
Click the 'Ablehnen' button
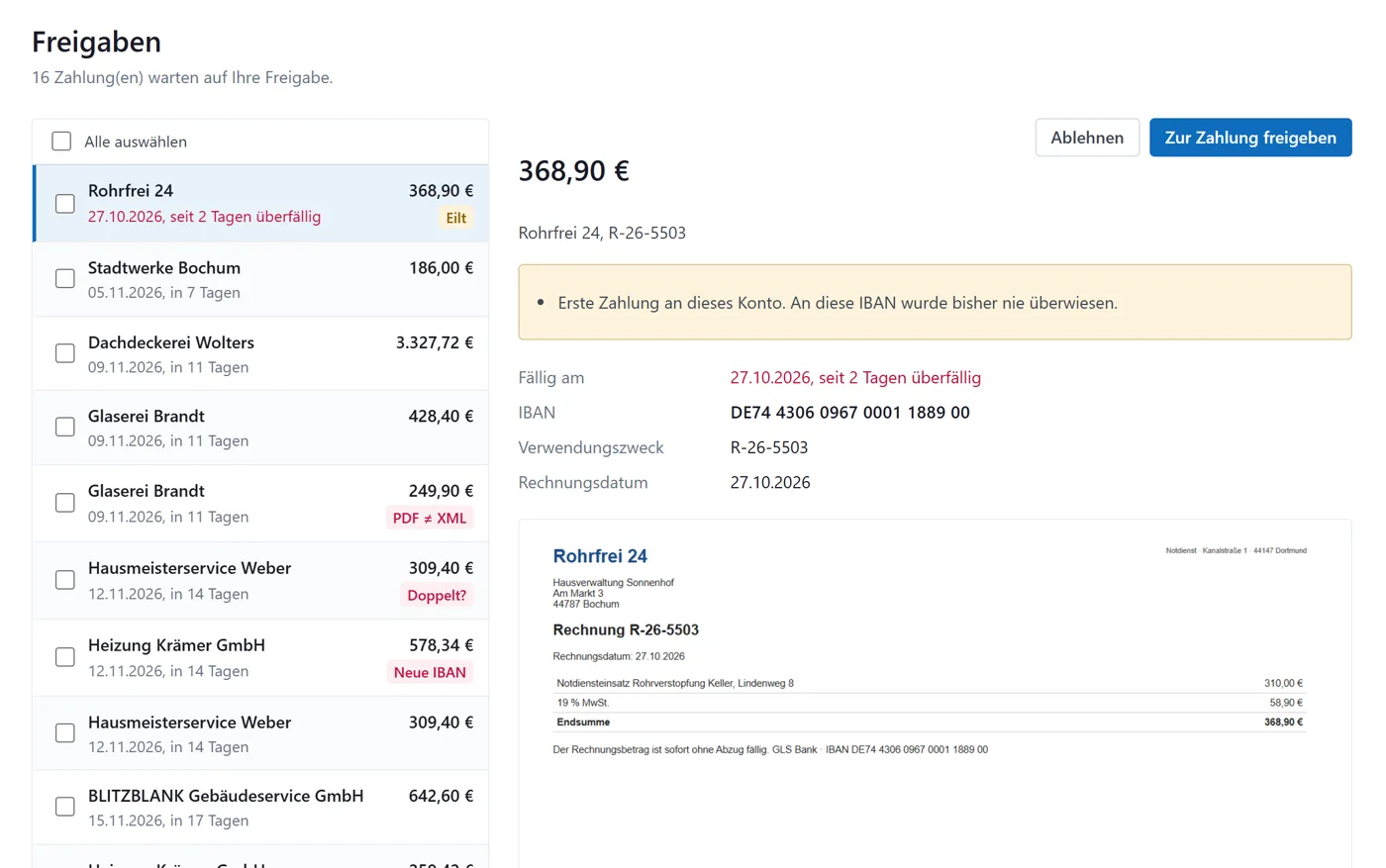[1087, 138]
